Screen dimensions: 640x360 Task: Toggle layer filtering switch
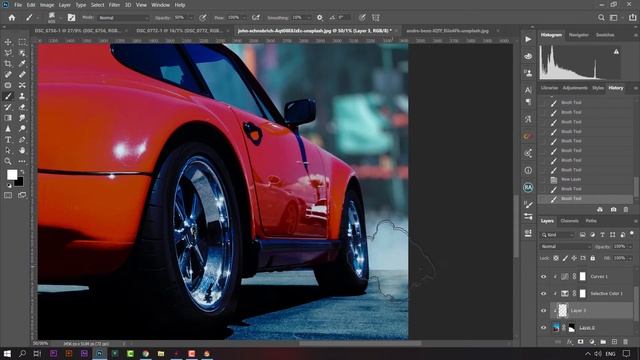632,233
